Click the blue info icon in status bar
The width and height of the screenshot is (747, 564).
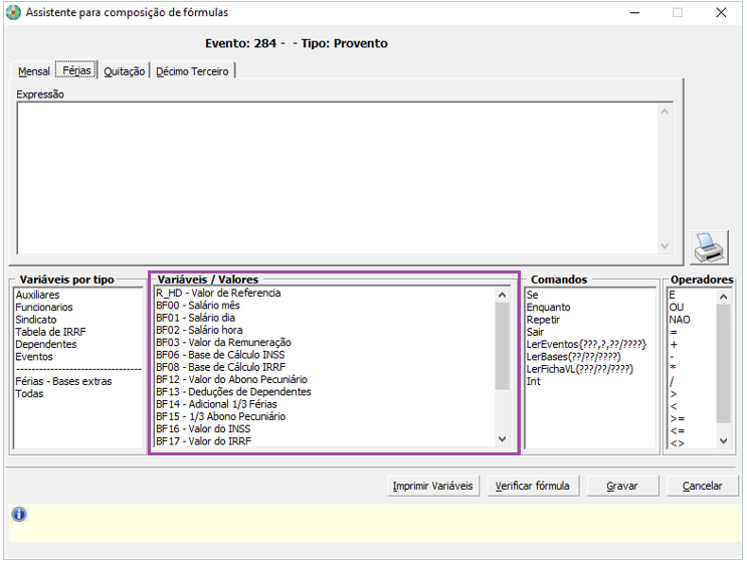(x=19, y=514)
